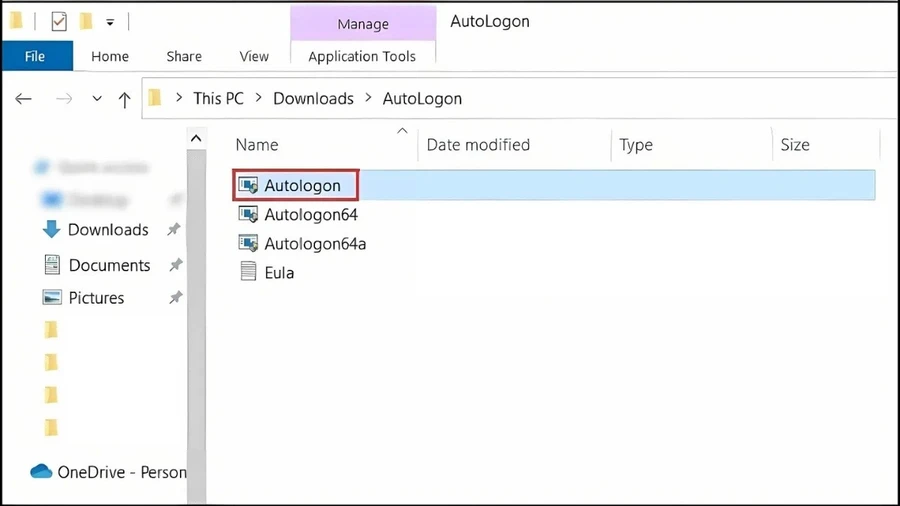
Task: Click Downloads in the address breadcrumb
Action: tap(313, 99)
